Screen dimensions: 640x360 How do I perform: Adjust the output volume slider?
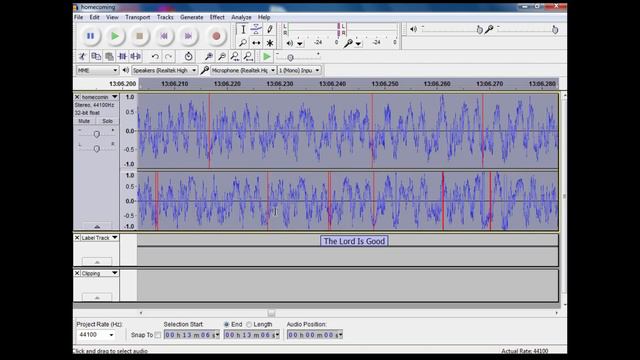click(x=479, y=29)
